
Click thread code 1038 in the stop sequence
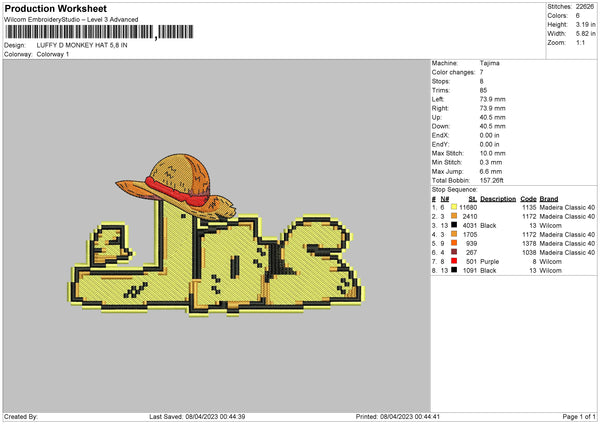[529, 253]
